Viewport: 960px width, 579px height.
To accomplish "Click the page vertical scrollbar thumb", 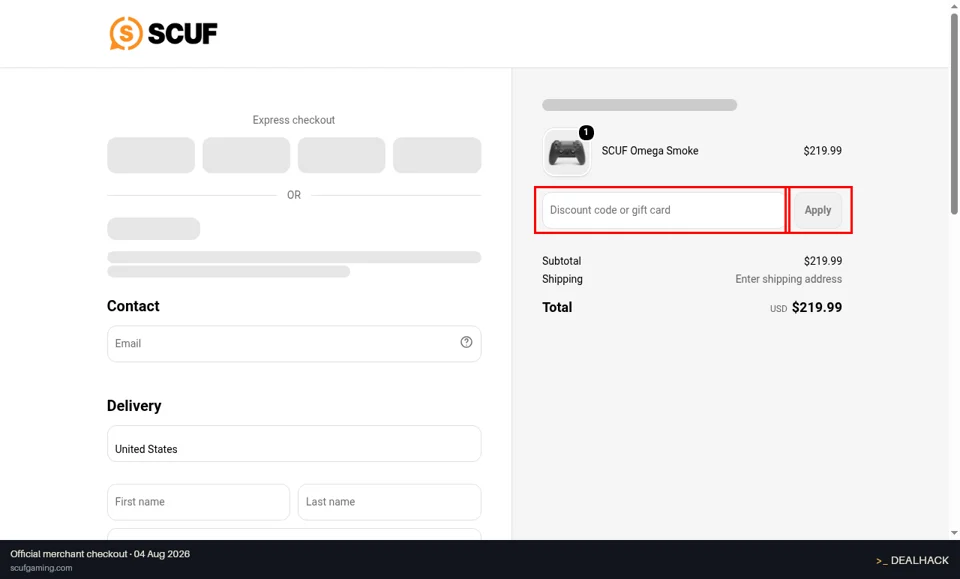I will coord(954,113).
